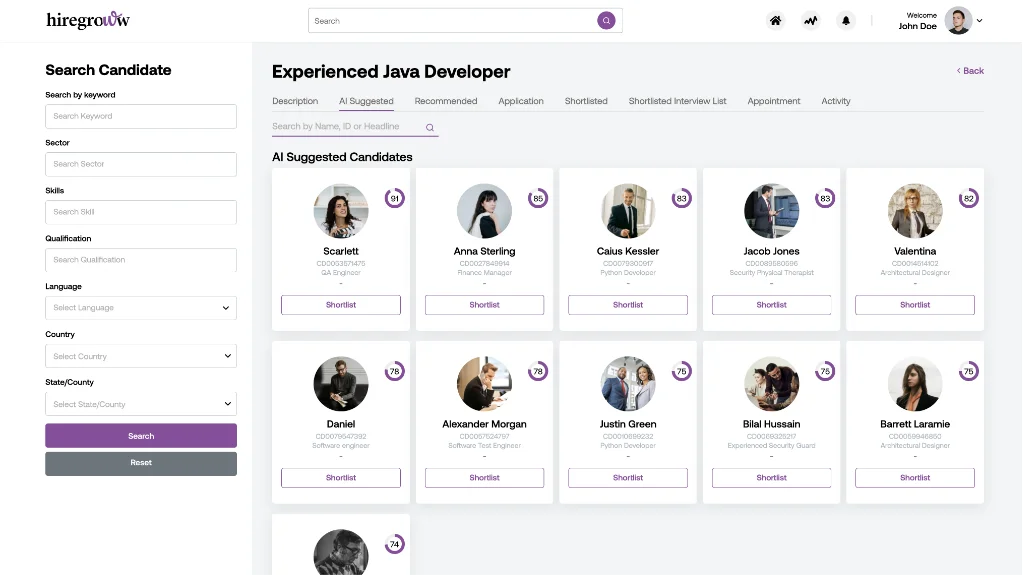Open the activity chart icon in header
This screenshot has width=1023, height=575.
[x=811, y=21]
